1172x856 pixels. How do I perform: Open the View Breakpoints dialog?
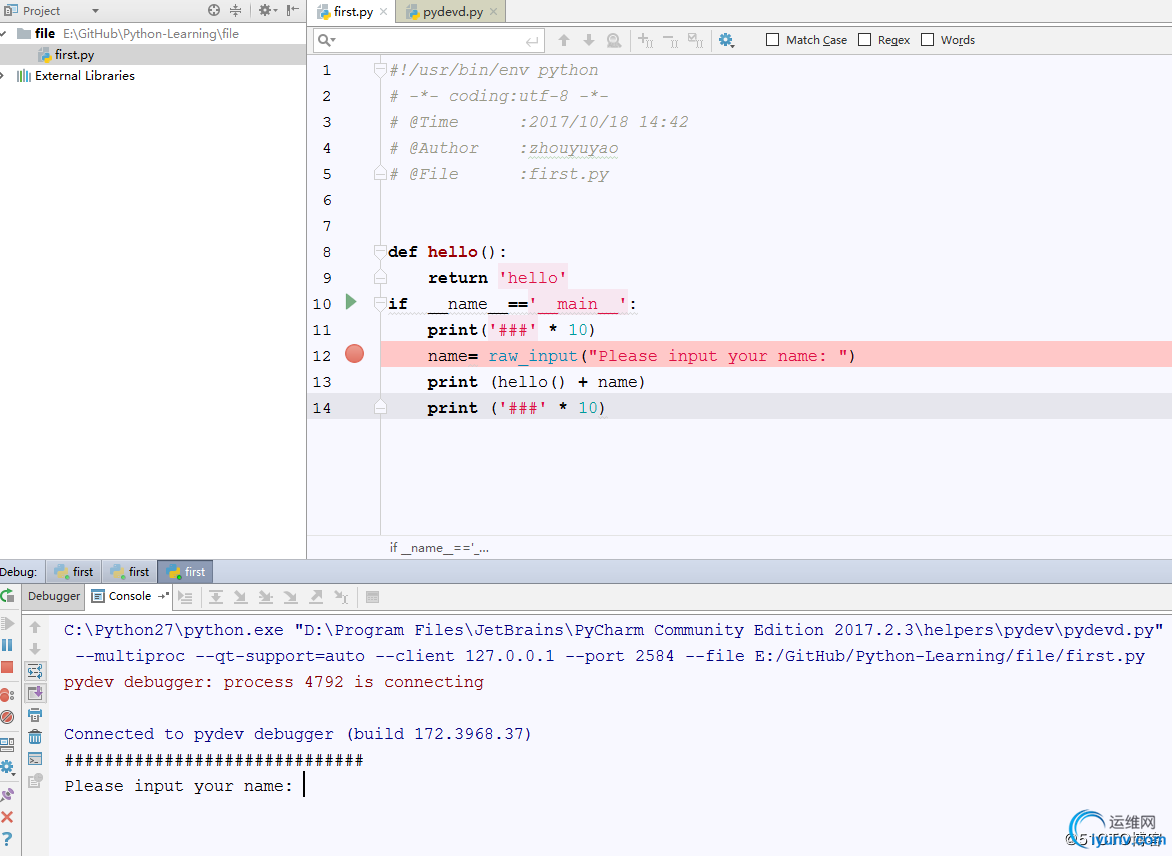[x=7, y=695]
